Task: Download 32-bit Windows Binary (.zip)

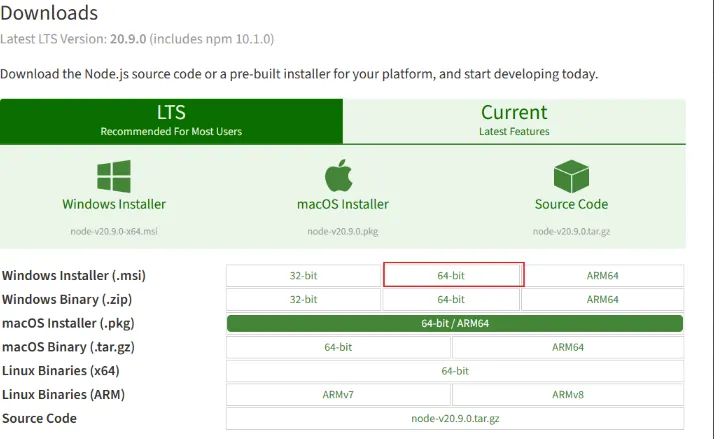Action: (303, 299)
